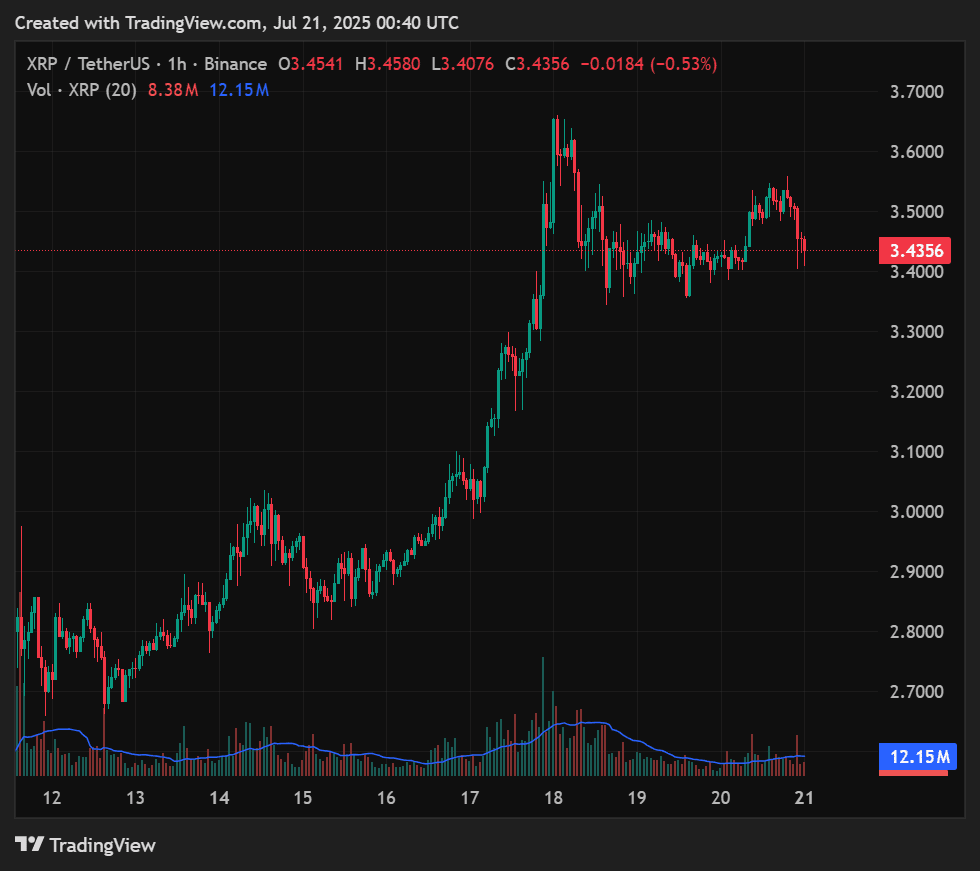Click the 3.7000 price axis label
The width and height of the screenshot is (980, 871).
tap(917, 92)
